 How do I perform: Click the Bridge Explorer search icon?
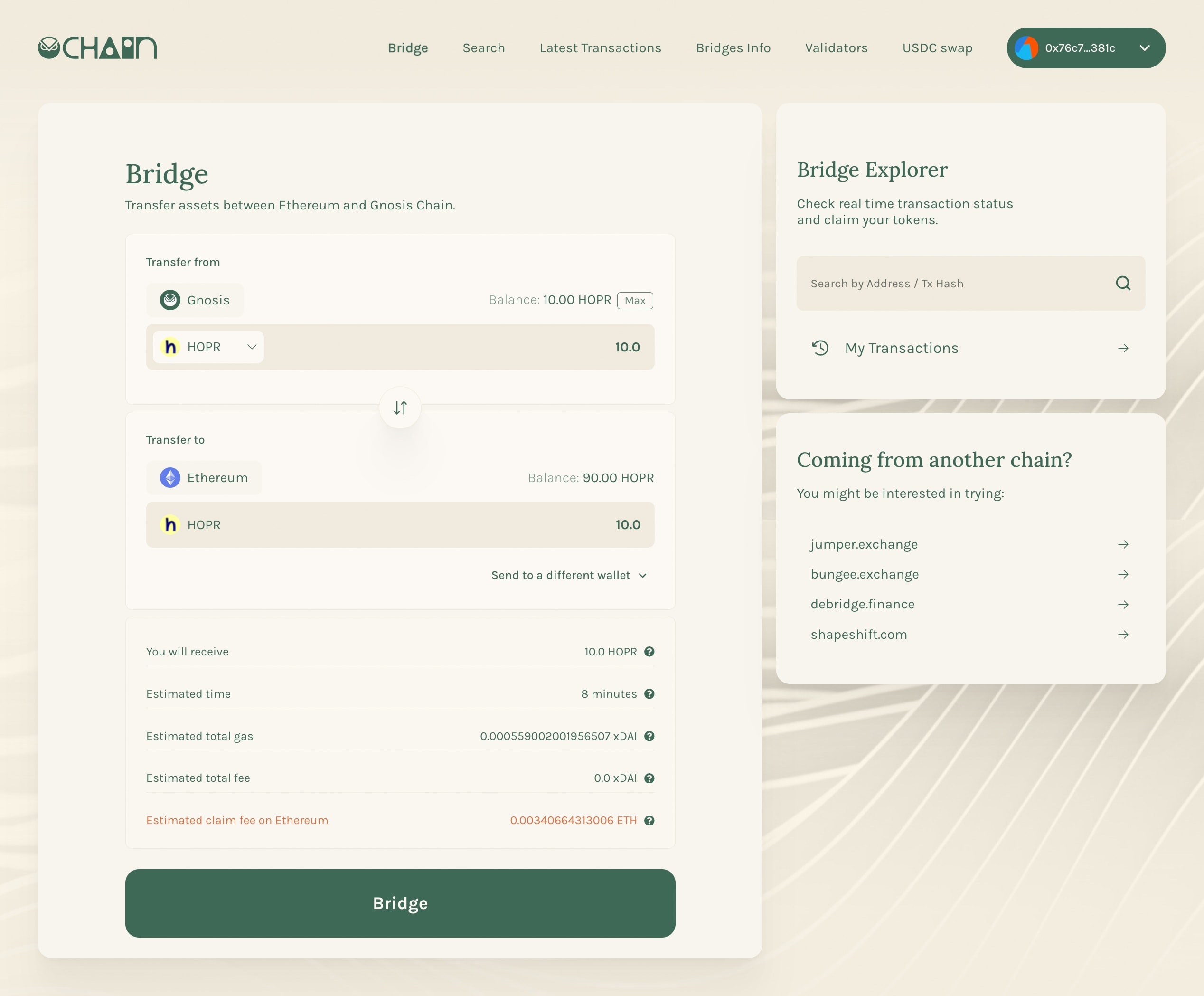click(1123, 283)
